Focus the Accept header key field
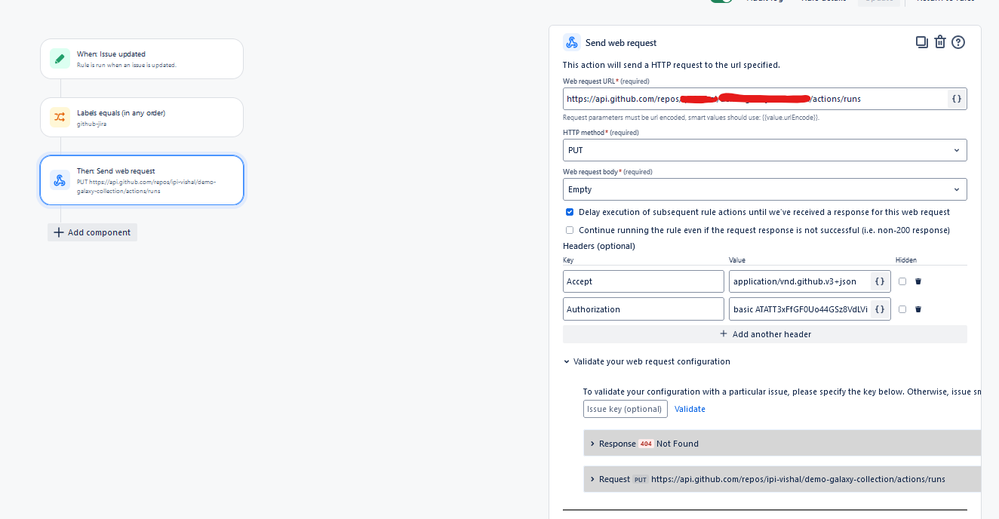999x519 pixels. click(x=643, y=281)
